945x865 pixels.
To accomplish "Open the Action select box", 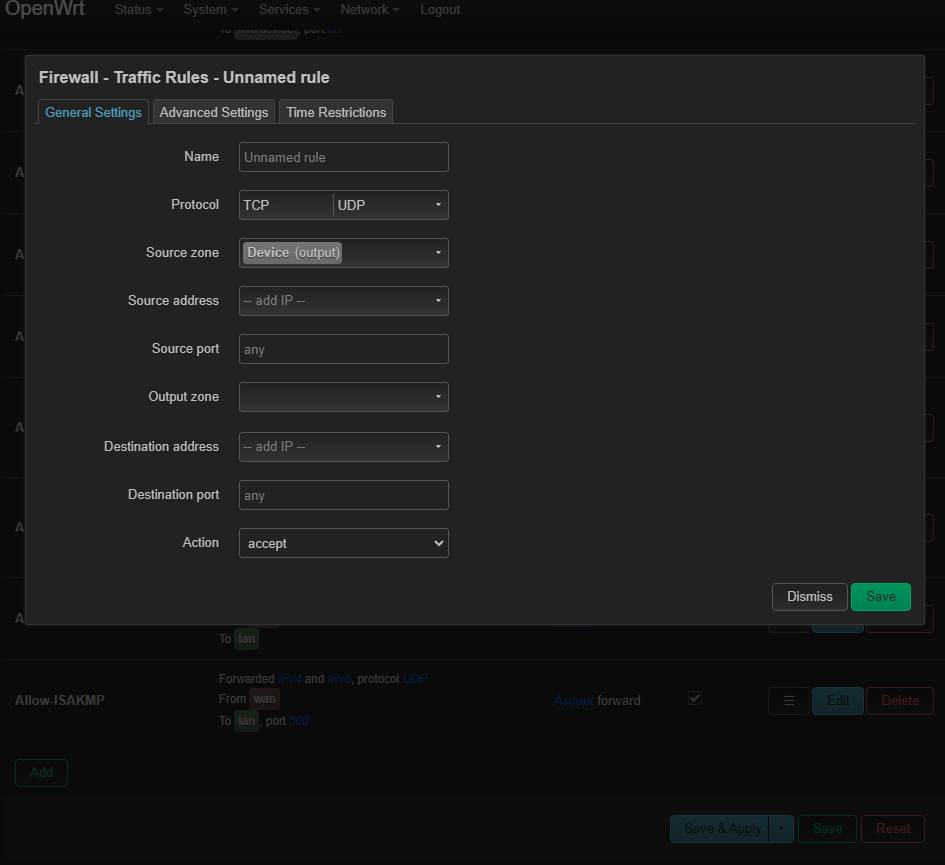I will tap(343, 543).
